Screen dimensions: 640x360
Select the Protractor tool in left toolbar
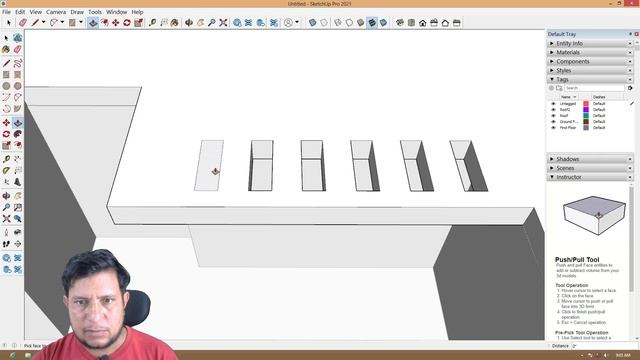6,170
